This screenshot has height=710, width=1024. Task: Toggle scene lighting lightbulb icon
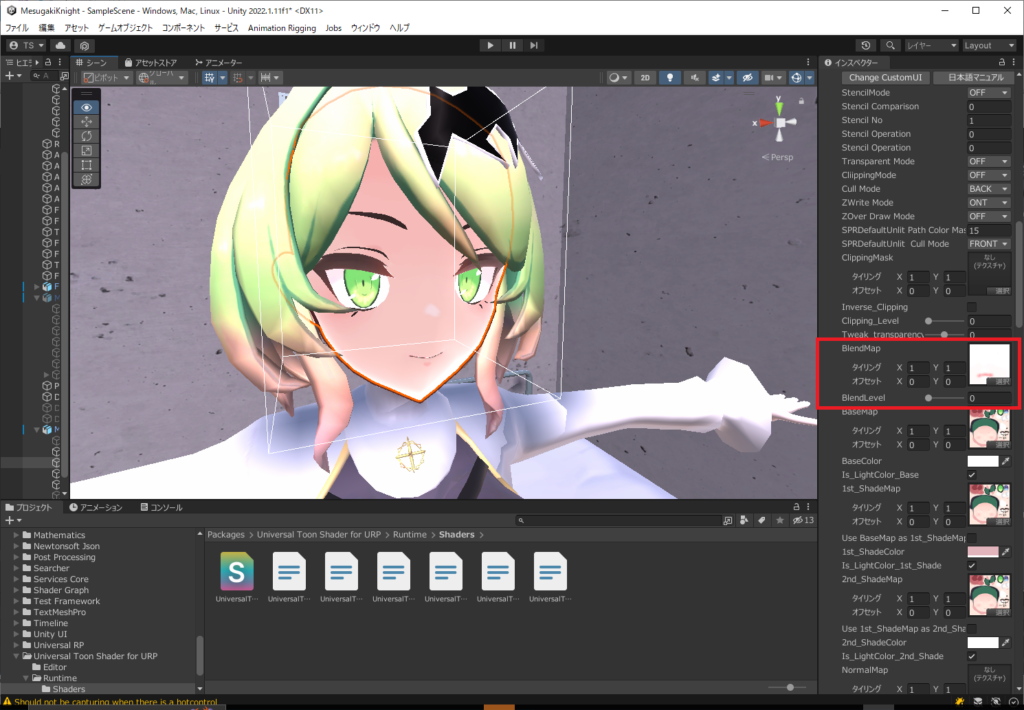point(671,78)
